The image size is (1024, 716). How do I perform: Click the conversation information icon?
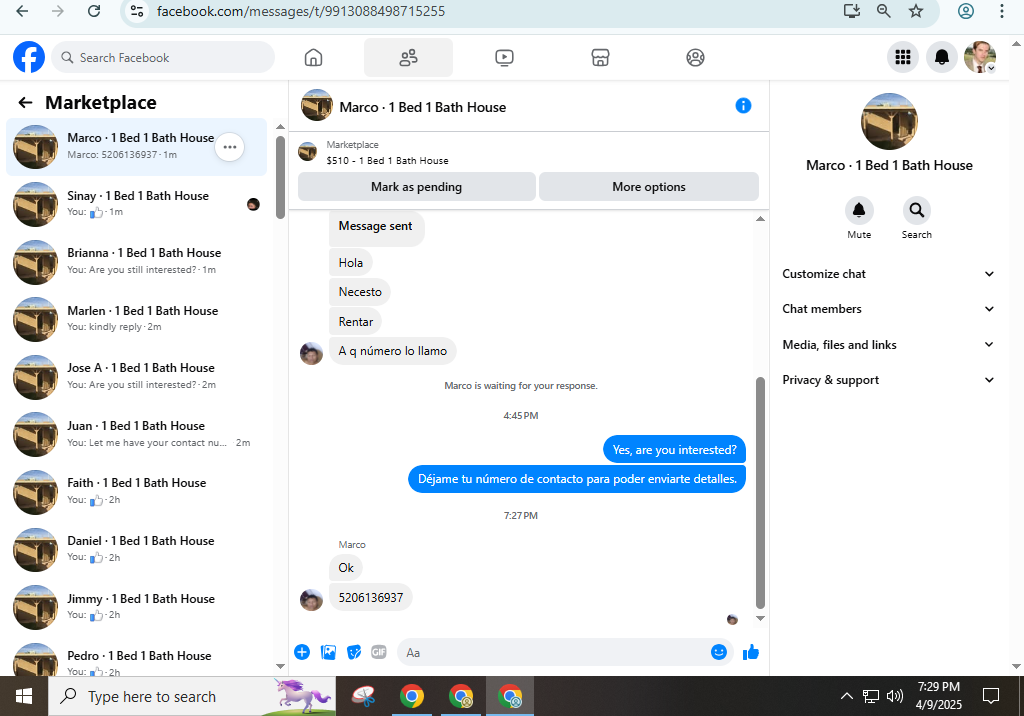[x=743, y=106]
